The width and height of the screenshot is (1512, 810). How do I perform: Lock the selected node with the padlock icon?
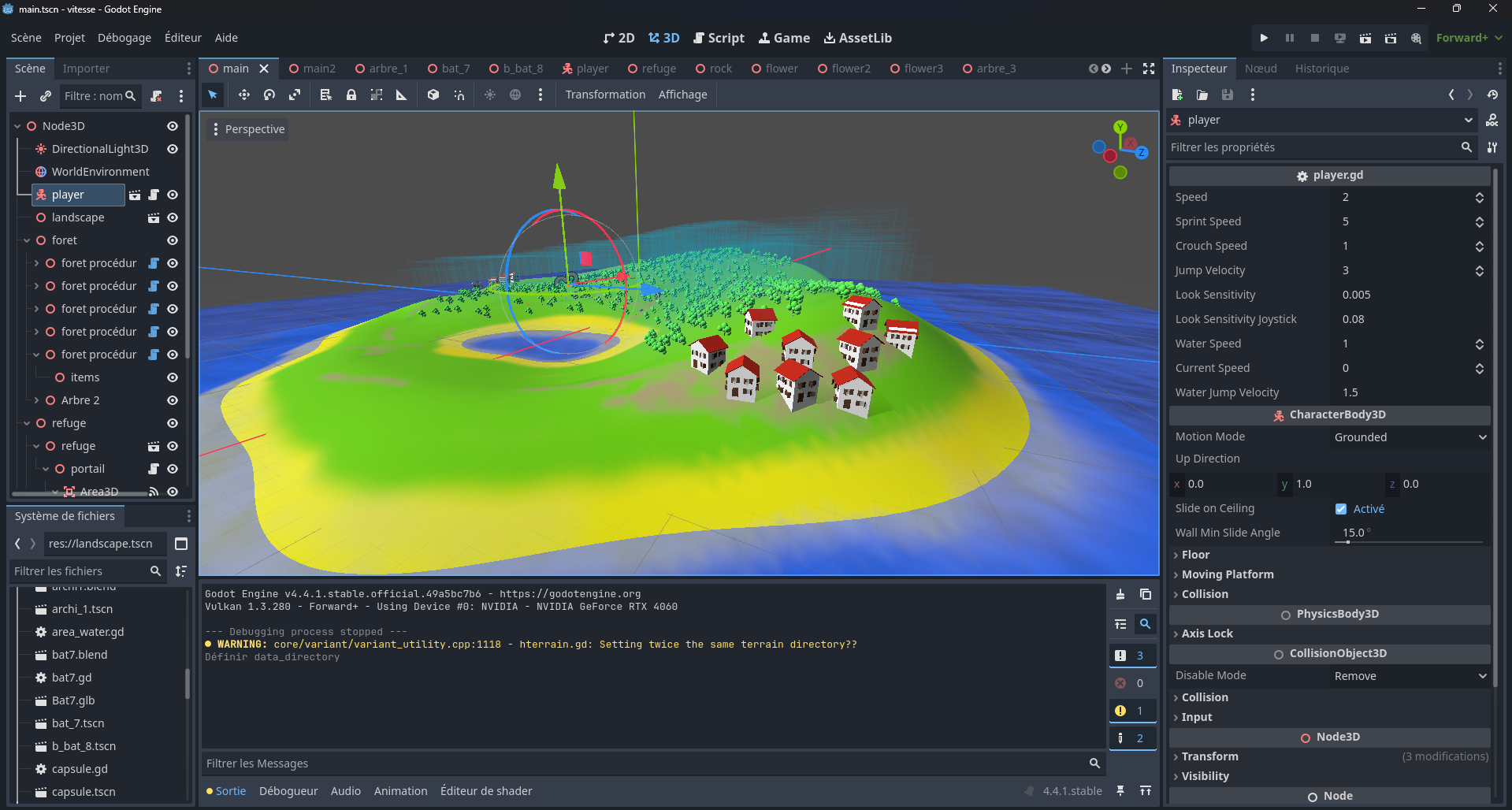click(351, 95)
